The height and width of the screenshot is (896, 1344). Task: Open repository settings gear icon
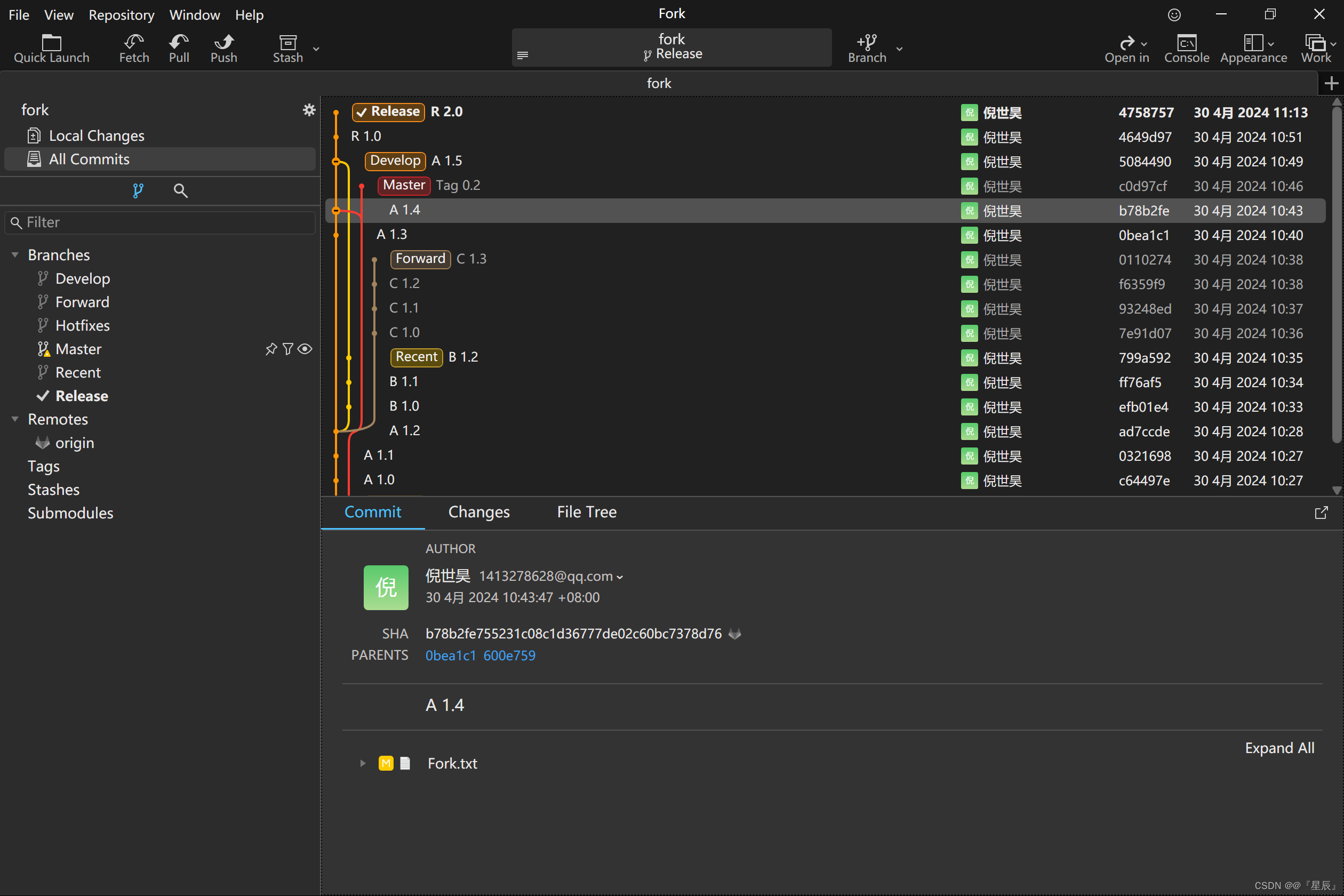pyautogui.click(x=309, y=110)
